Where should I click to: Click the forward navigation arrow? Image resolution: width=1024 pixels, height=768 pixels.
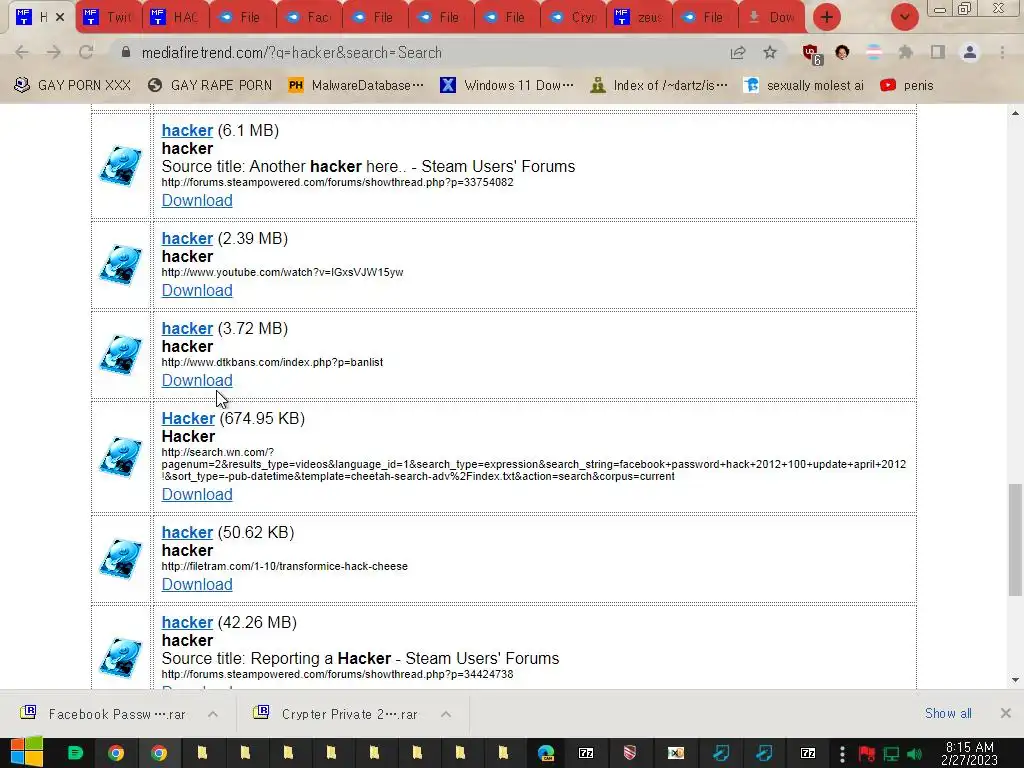(54, 52)
